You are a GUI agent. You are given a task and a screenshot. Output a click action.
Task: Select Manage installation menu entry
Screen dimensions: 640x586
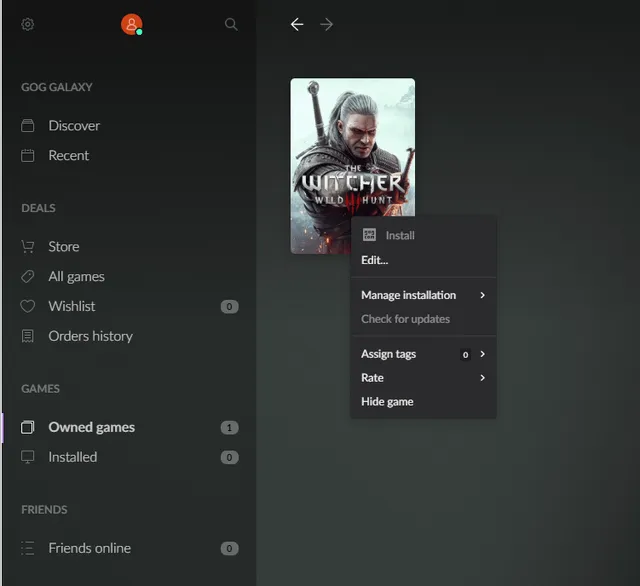424,295
